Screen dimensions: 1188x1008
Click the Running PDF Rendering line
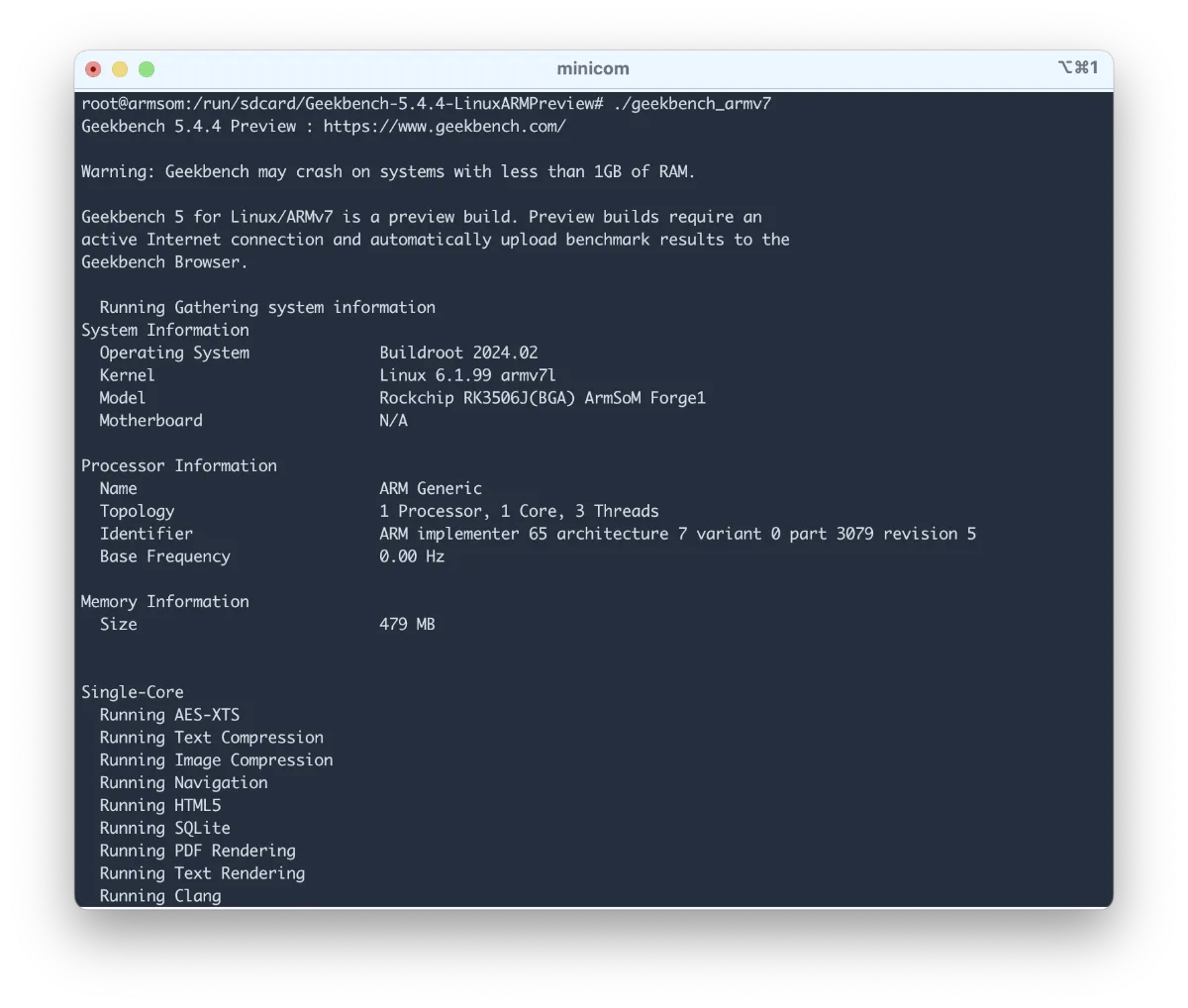point(197,851)
